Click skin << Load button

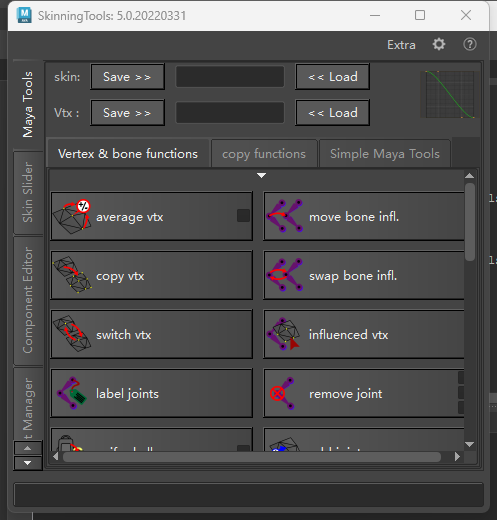pyautogui.click(x=333, y=77)
